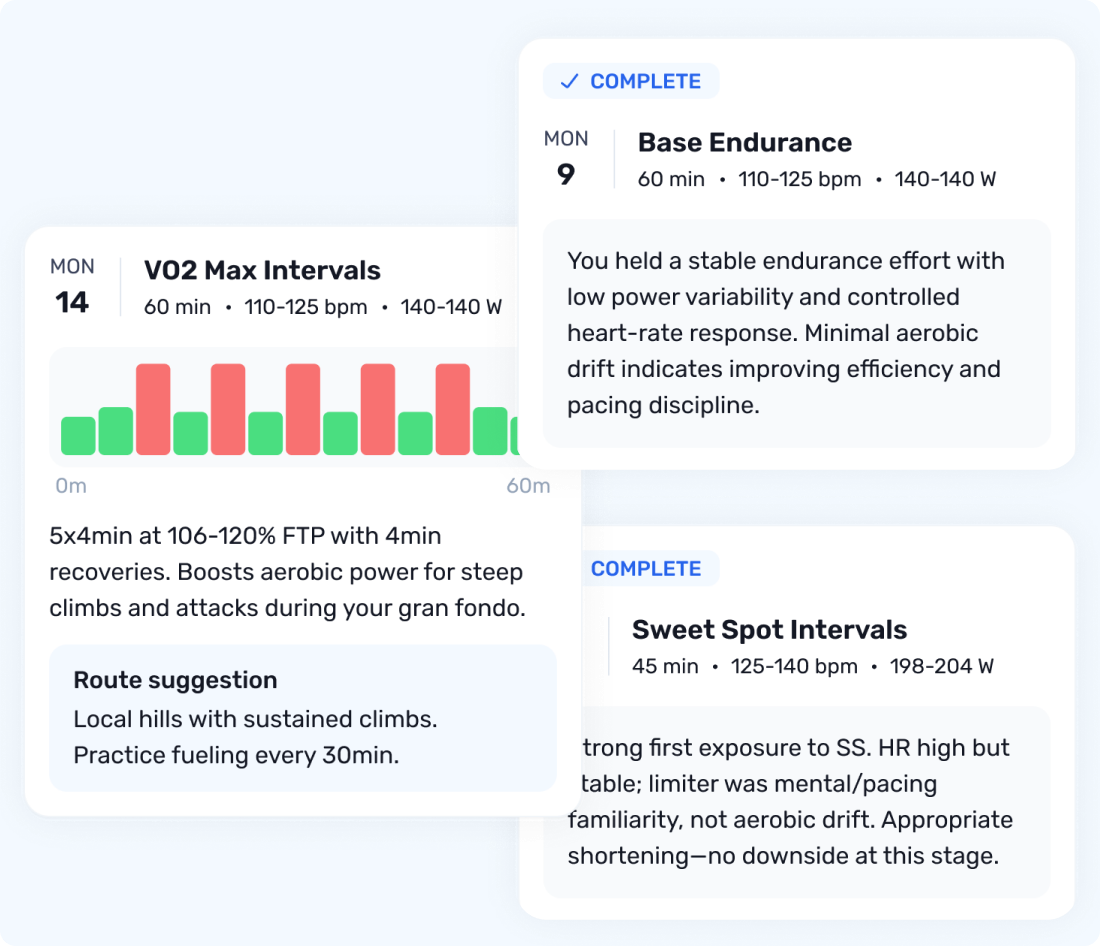
Task: Select the MON 14 date label
Action: [x=73, y=287]
